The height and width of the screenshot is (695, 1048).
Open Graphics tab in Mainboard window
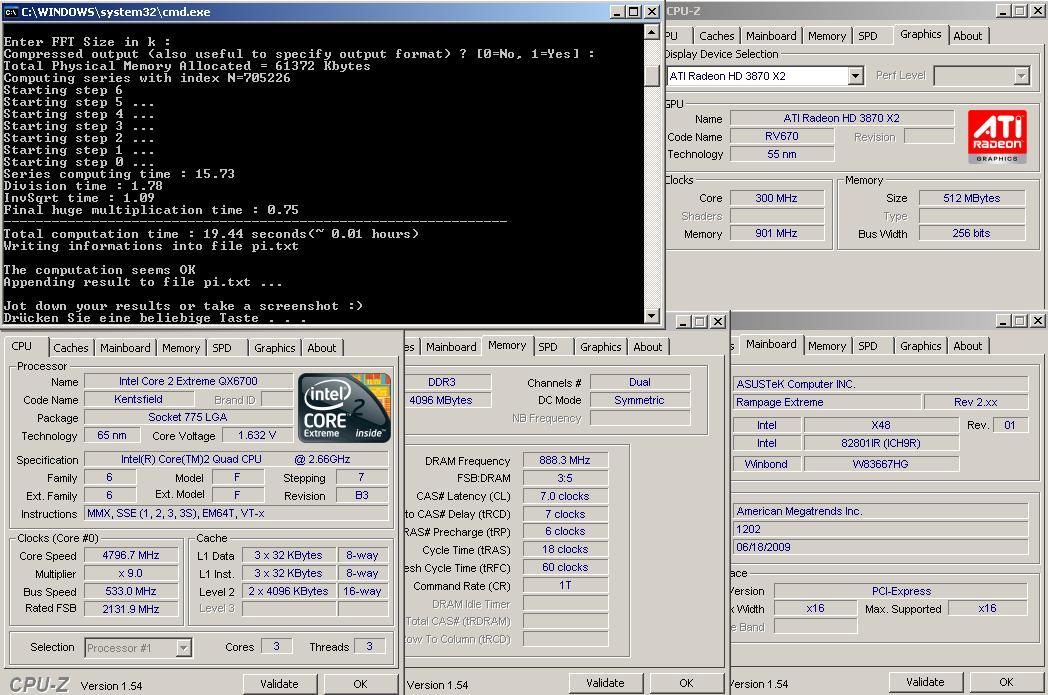pyautogui.click(x=920, y=346)
